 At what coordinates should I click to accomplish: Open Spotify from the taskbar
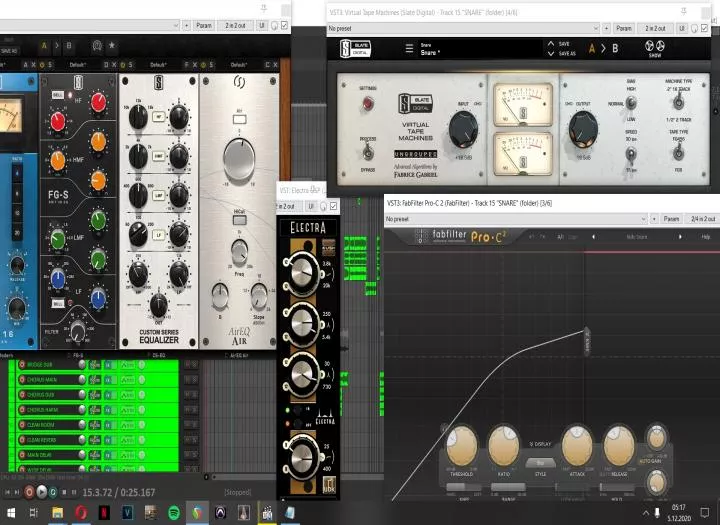click(174, 513)
